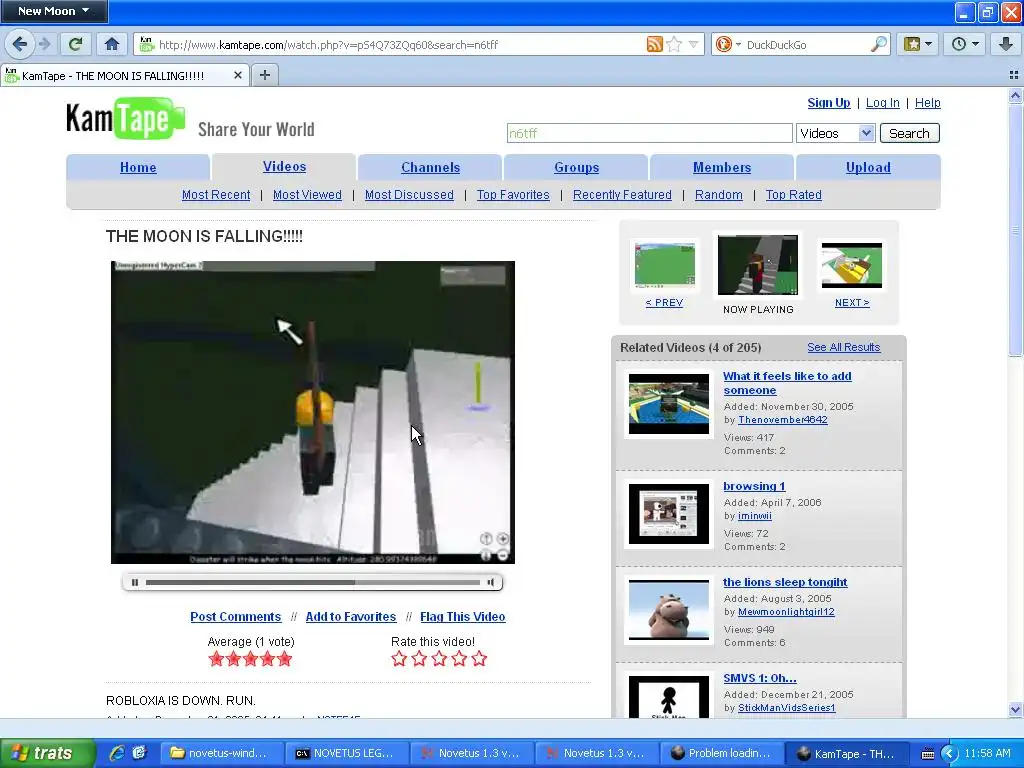The width and height of the screenshot is (1024, 768).
Task: Click the browser Forward arrow button
Action: tap(44, 44)
